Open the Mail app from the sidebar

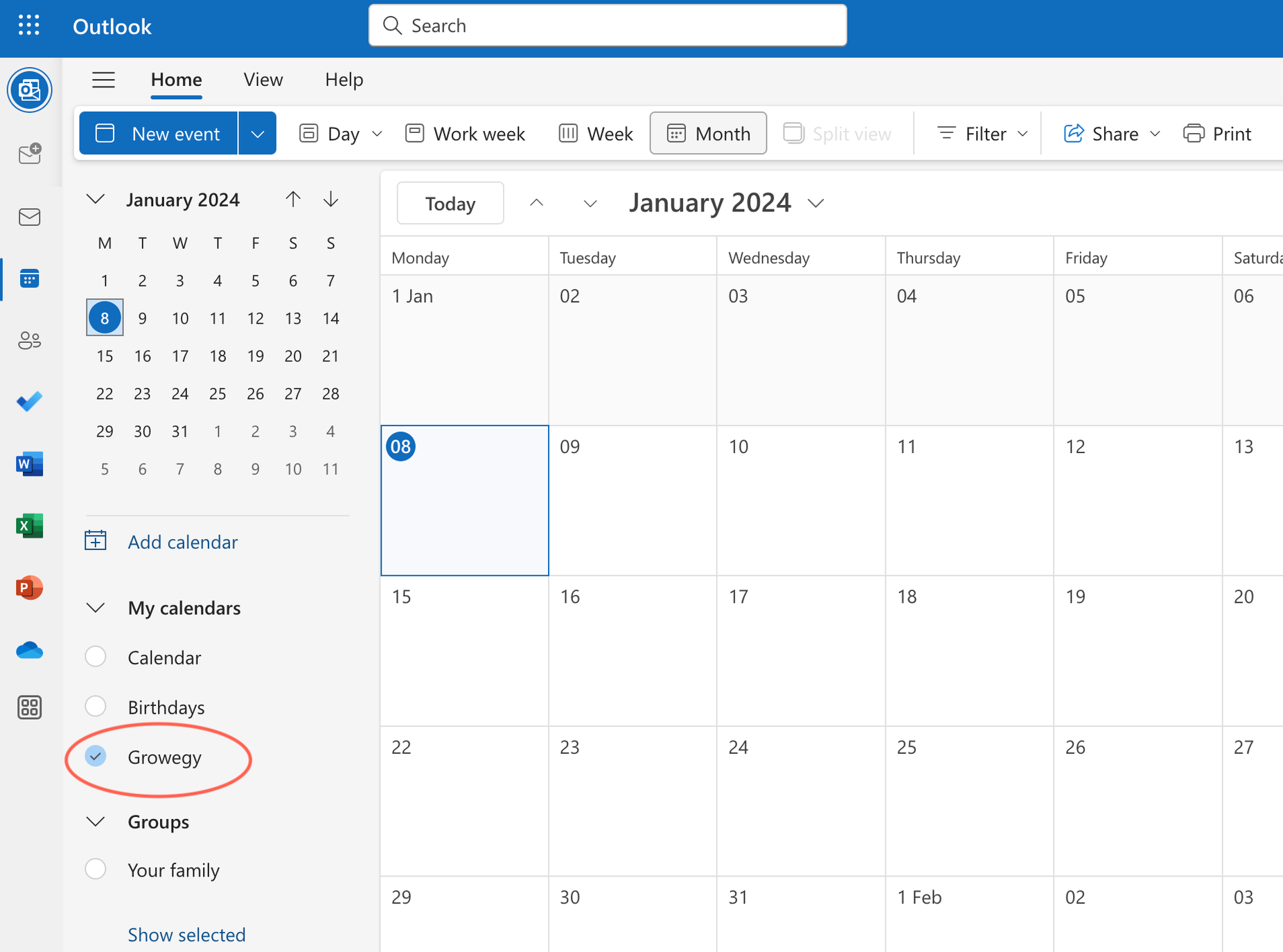[29, 216]
